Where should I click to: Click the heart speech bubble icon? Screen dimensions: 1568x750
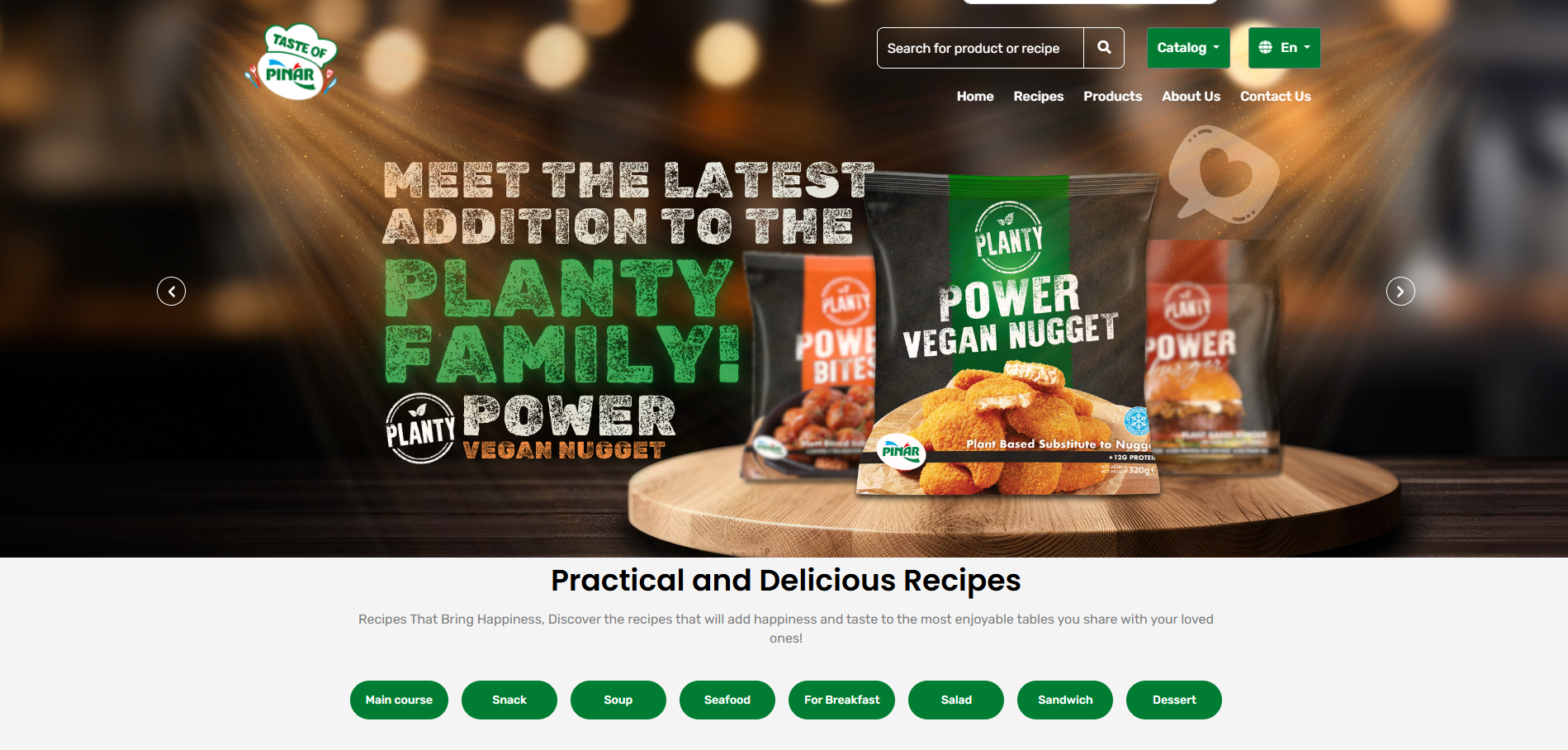(x=1223, y=174)
